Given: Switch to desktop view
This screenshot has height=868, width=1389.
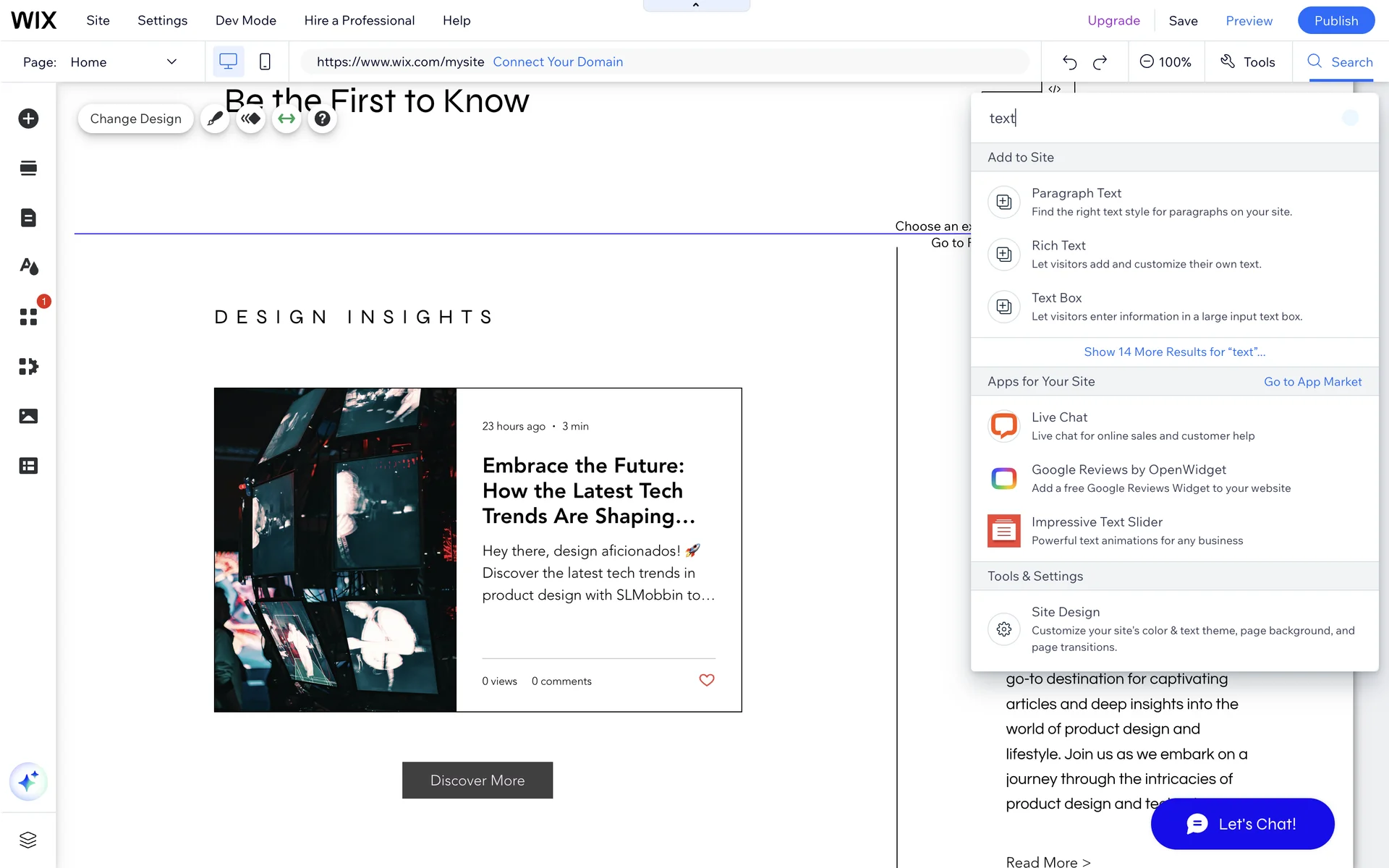Looking at the screenshot, I should (228, 62).
